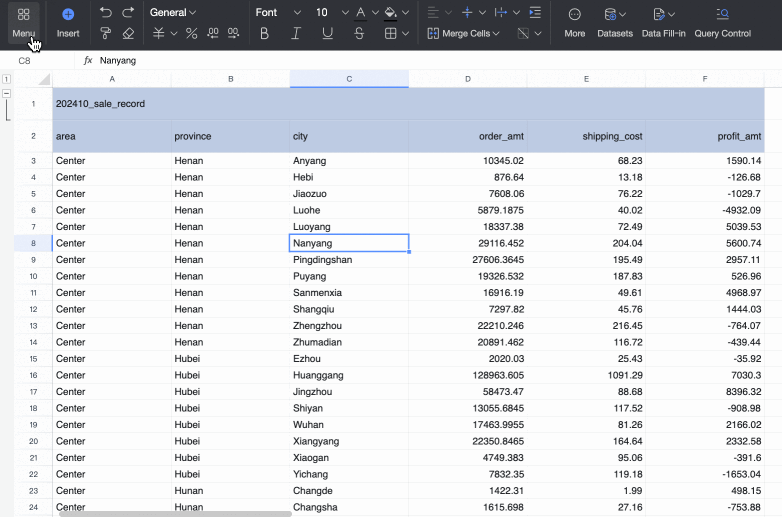This screenshot has height=517, width=782.
Task: Click the Redo arrow icon
Action: pyautogui.click(x=128, y=13)
